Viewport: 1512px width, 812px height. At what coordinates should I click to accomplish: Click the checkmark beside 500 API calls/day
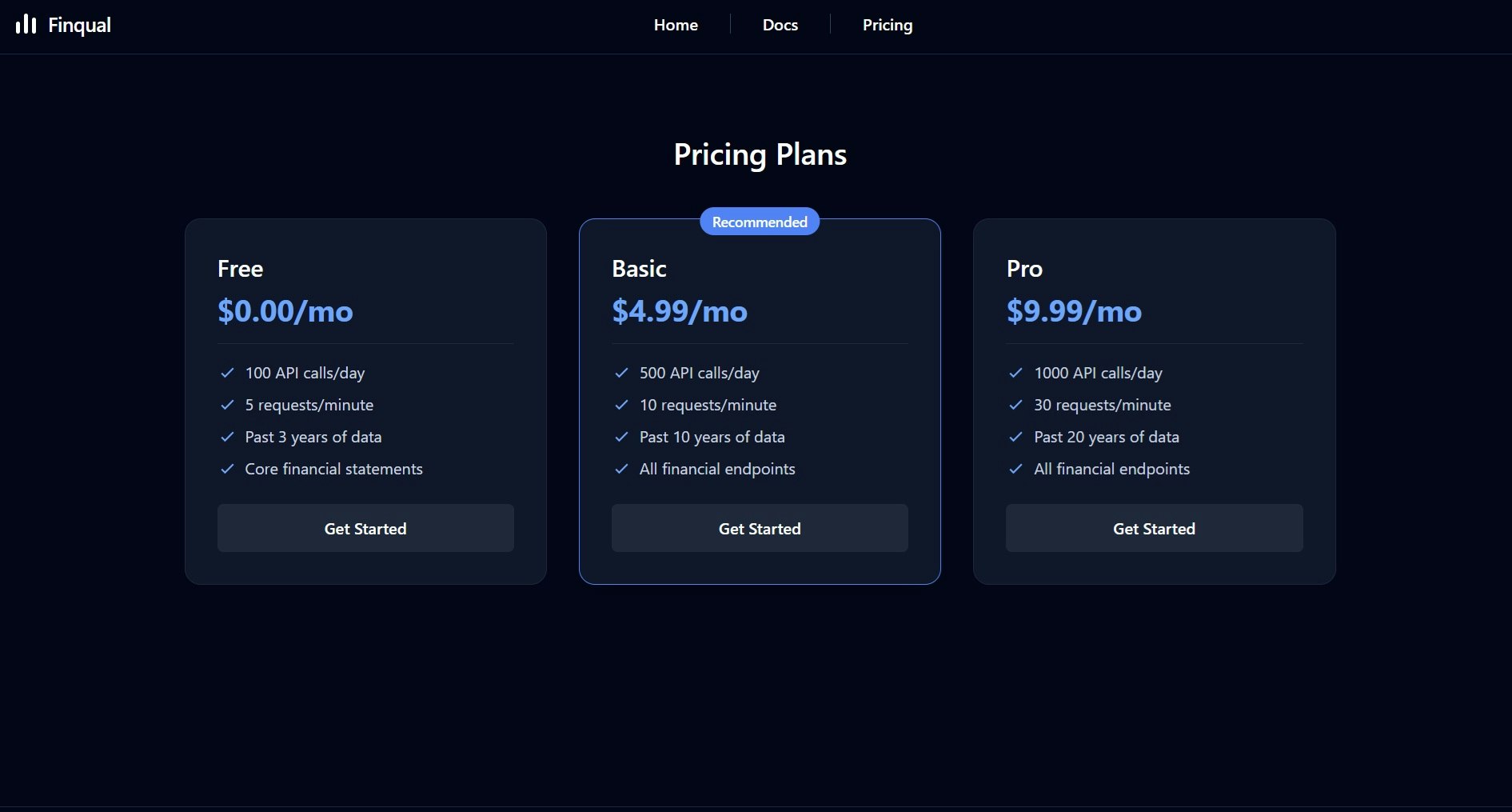point(621,373)
